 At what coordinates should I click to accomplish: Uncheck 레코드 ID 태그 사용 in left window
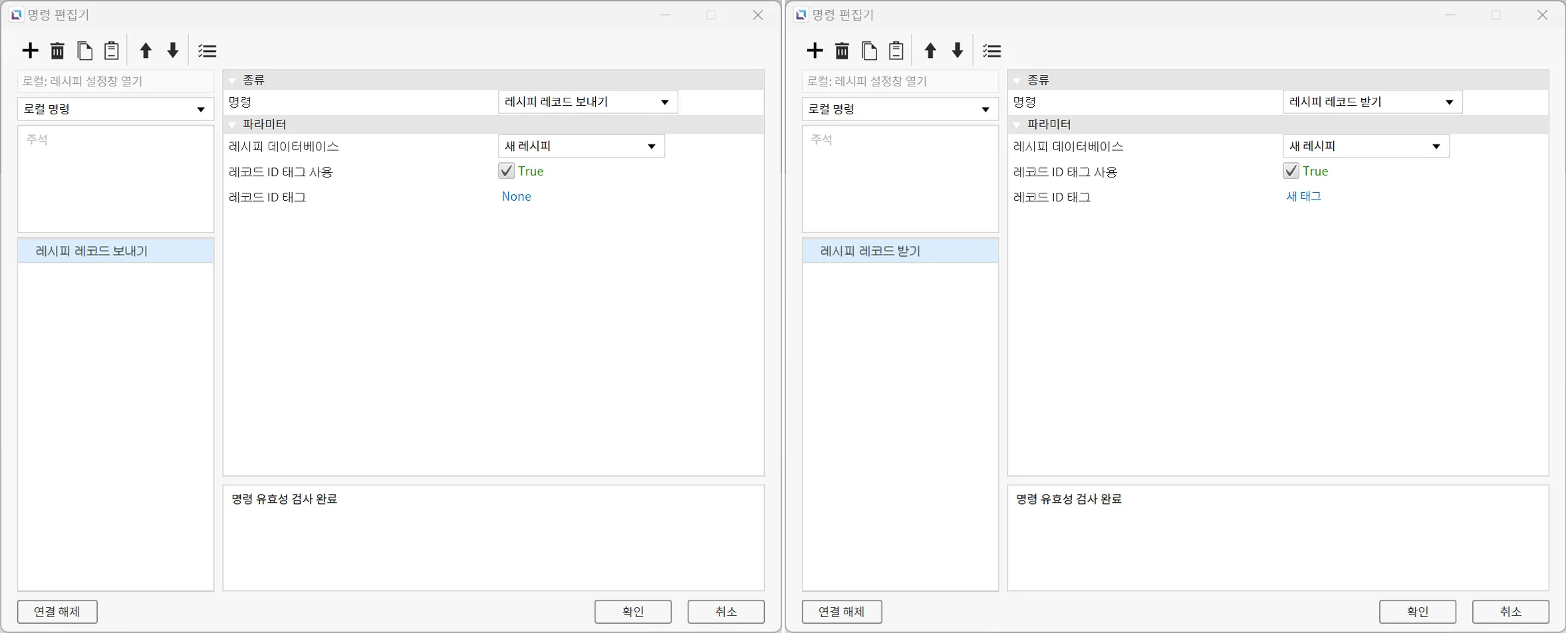pos(507,171)
